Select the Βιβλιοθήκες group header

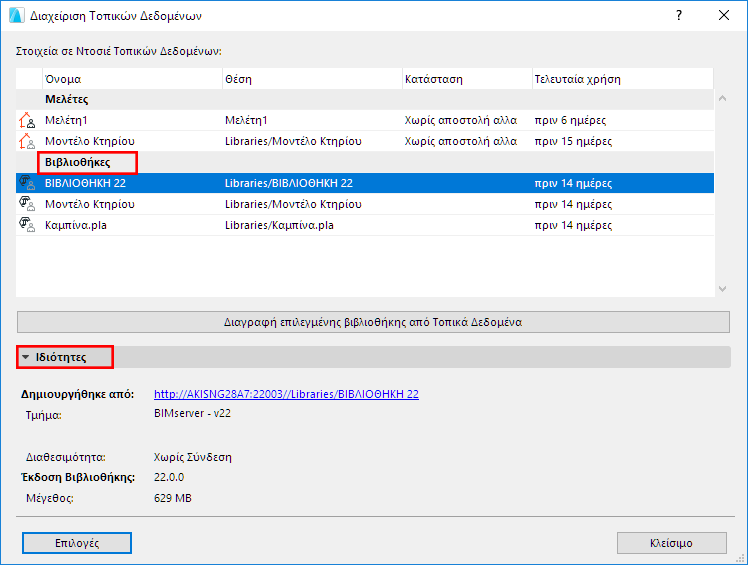365,162
